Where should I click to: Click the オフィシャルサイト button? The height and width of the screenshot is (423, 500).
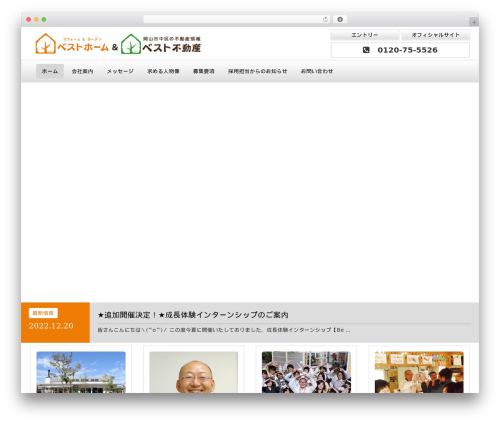click(x=435, y=35)
